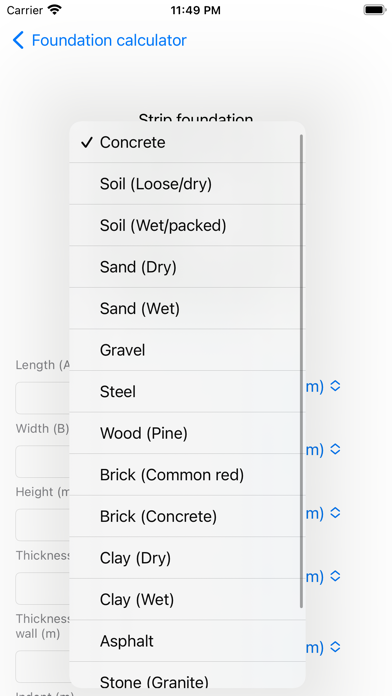Pick Asphalt from the popup

click(x=187, y=641)
